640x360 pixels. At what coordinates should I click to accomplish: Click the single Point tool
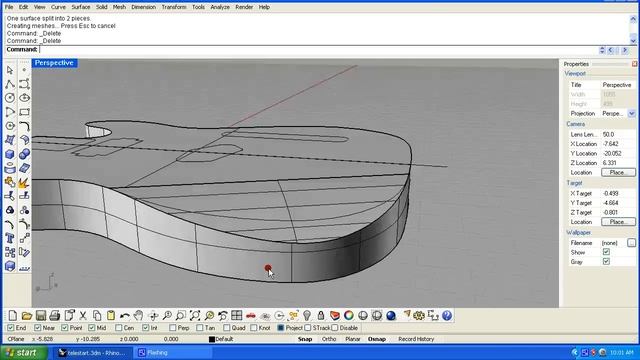tap(24, 70)
